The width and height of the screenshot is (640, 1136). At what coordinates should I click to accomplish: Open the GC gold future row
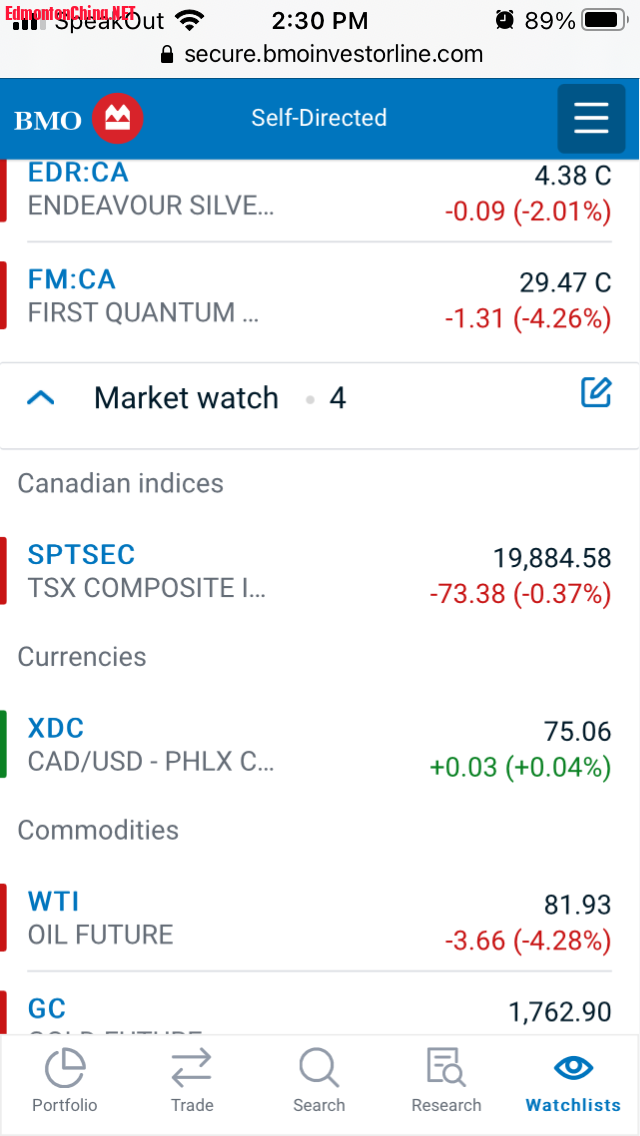pyautogui.click(x=320, y=1011)
